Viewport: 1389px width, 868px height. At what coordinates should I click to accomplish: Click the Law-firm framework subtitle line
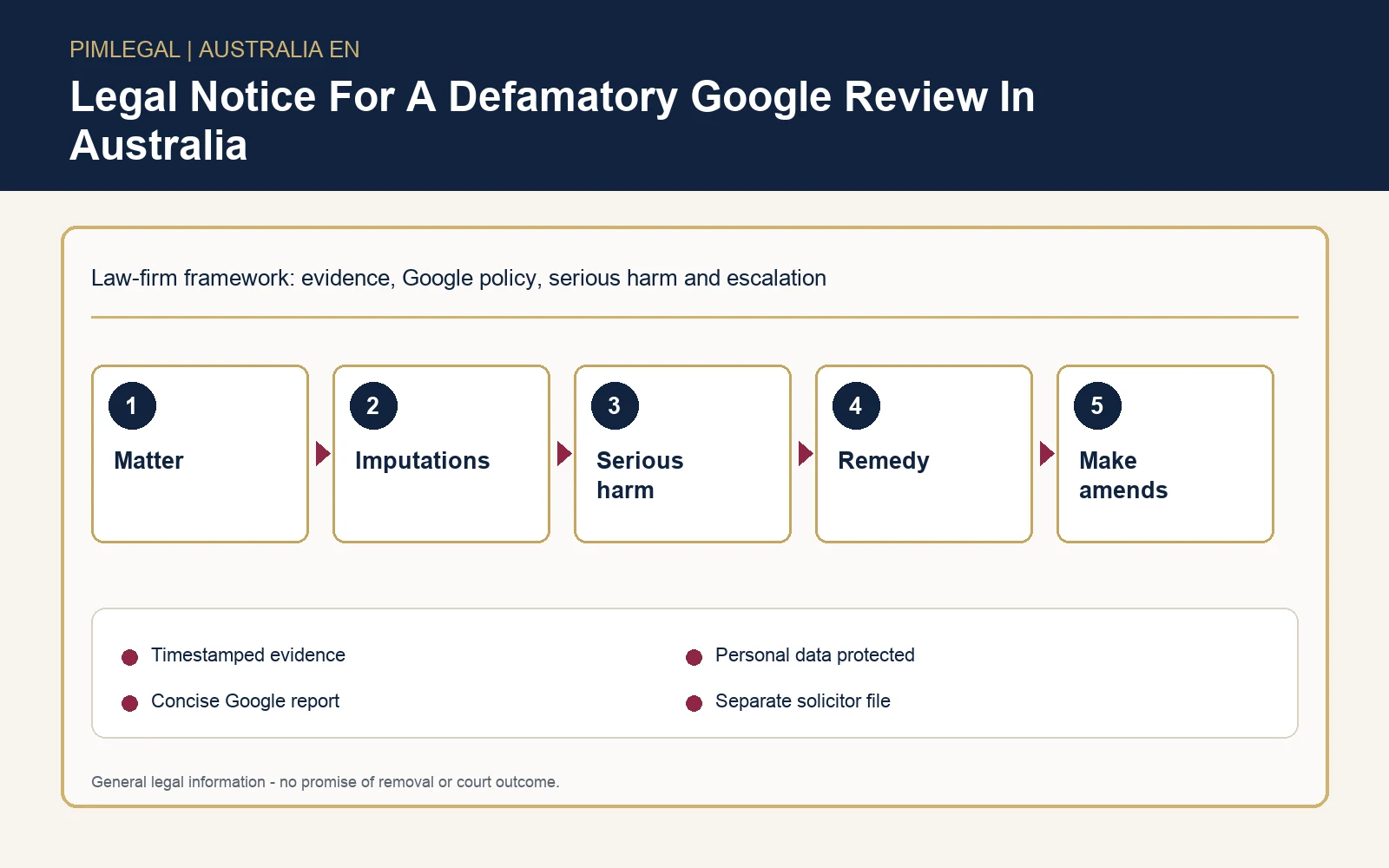coord(458,279)
